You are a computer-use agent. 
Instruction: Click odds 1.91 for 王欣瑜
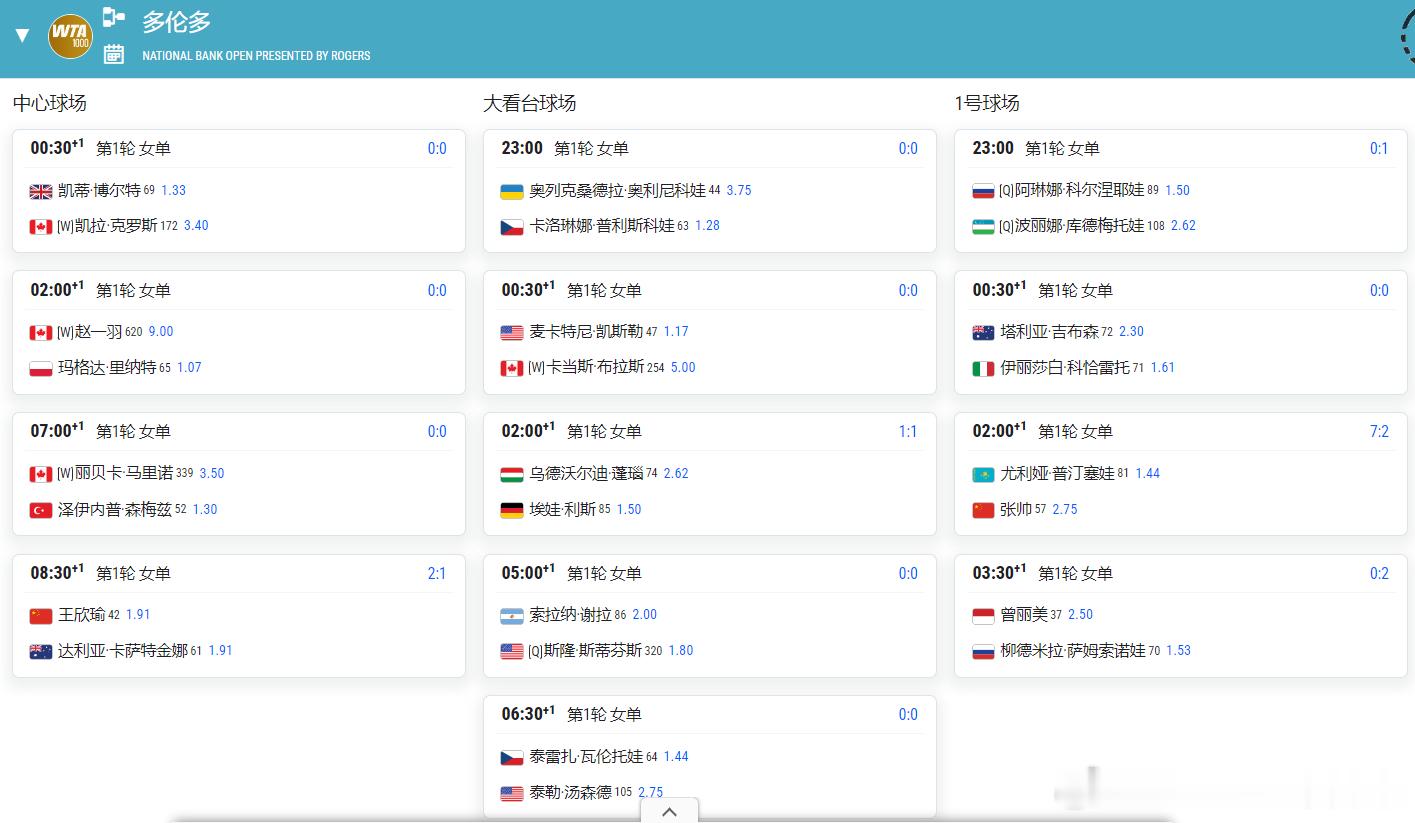(x=138, y=614)
